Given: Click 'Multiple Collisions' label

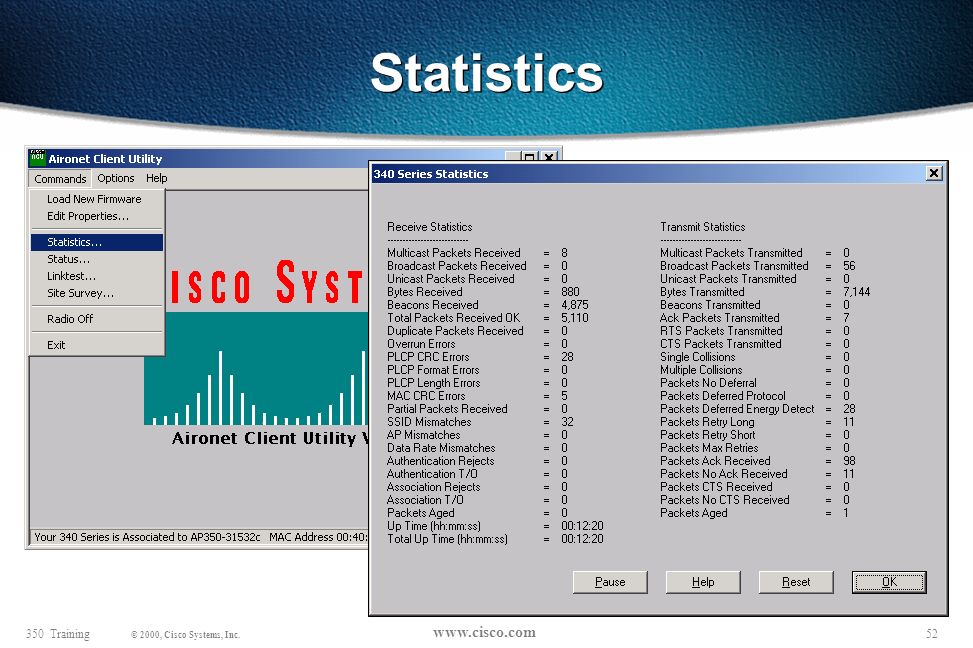Looking at the screenshot, I should (x=701, y=370).
